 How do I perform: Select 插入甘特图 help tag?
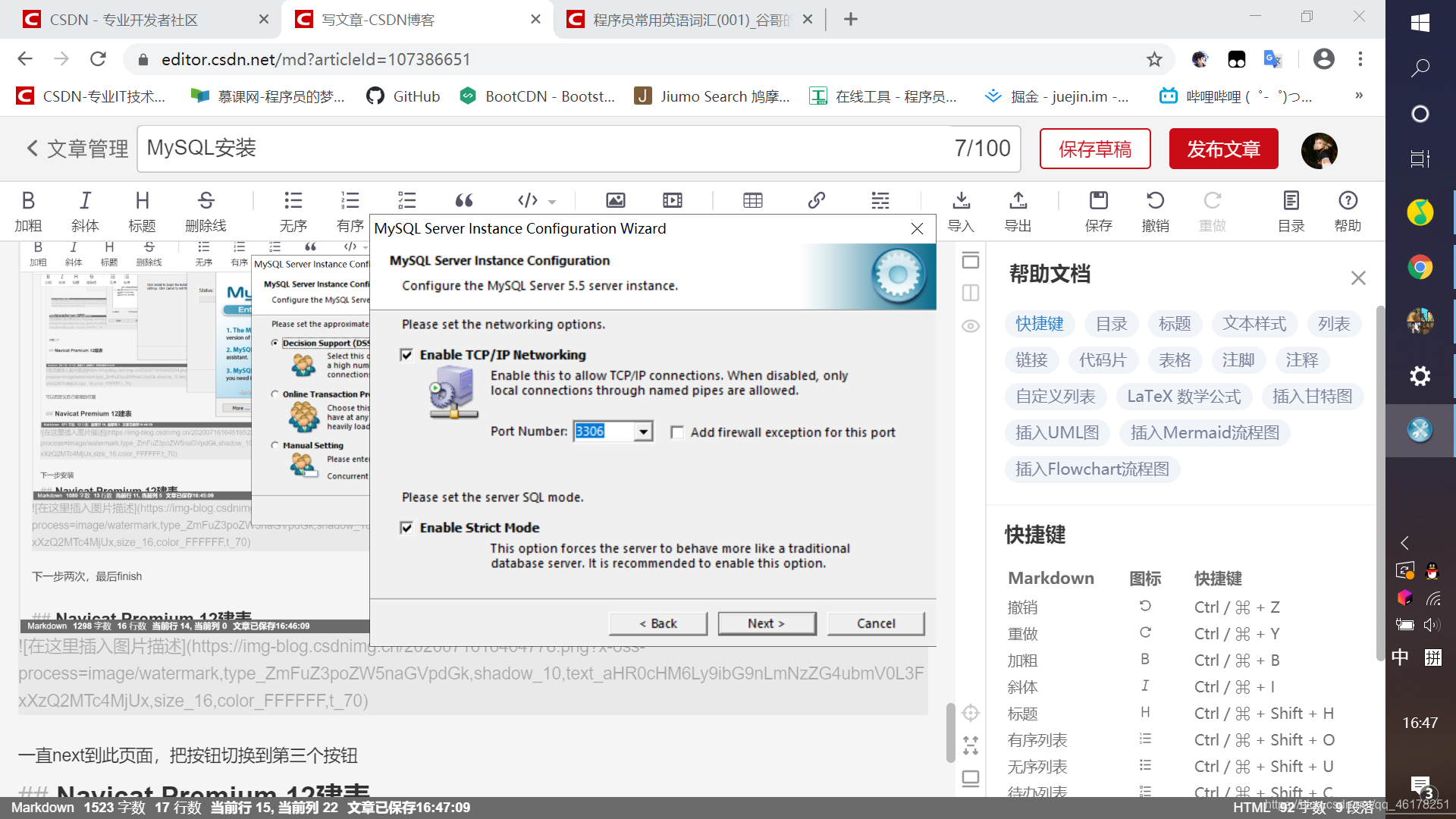(1312, 397)
